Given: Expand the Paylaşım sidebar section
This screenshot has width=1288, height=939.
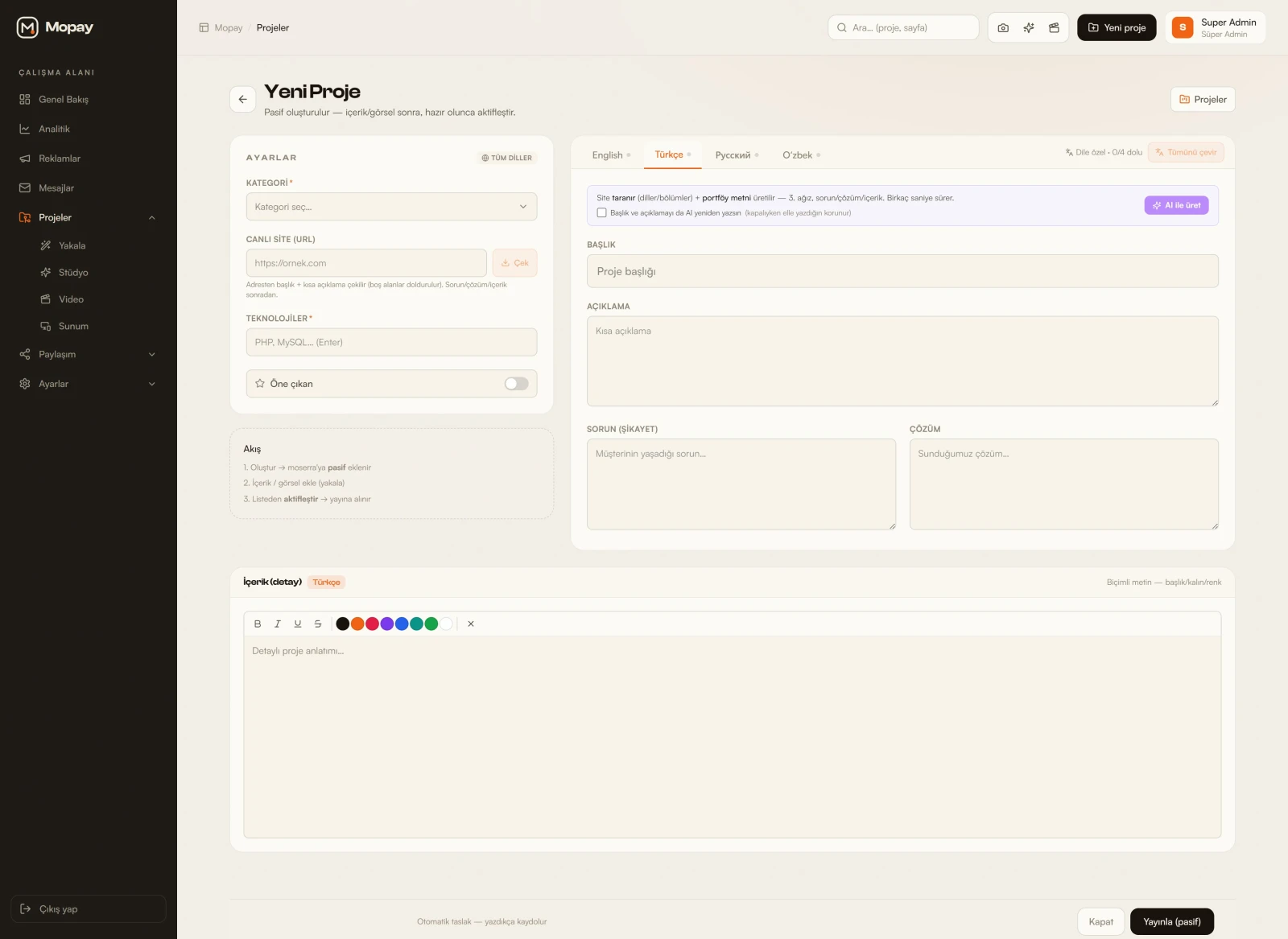Looking at the screenshot, I should (151, 355).
